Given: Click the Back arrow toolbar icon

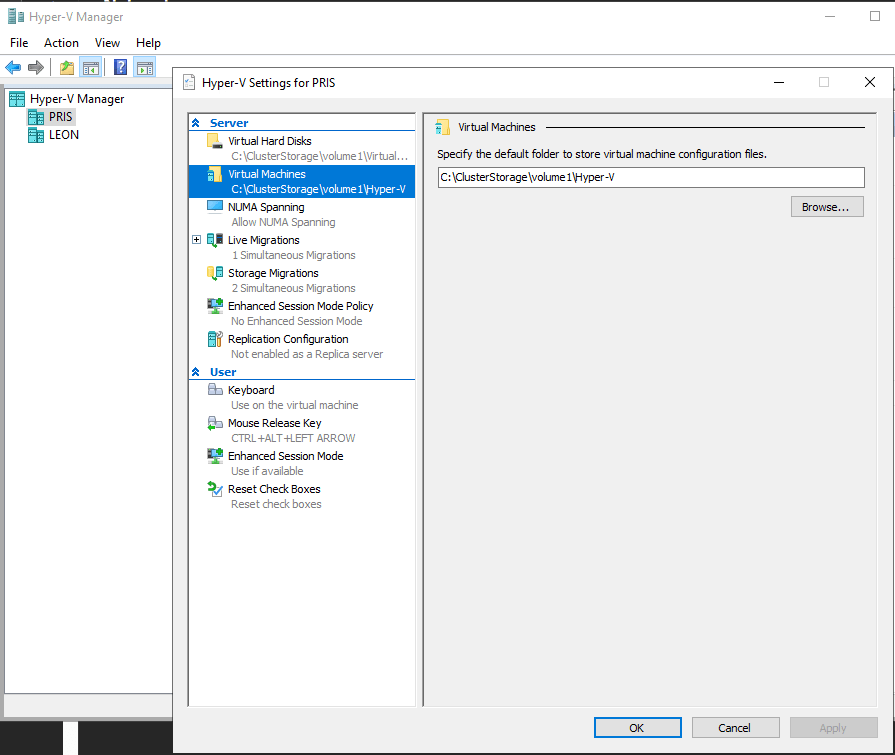Looking at the screenshot, I should coord(13,68).
